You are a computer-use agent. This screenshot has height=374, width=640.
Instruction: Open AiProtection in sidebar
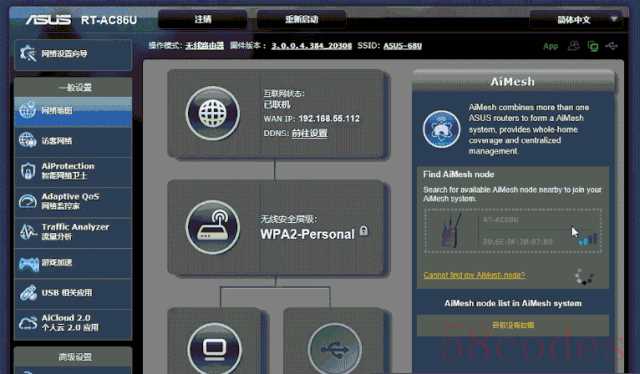73,171
